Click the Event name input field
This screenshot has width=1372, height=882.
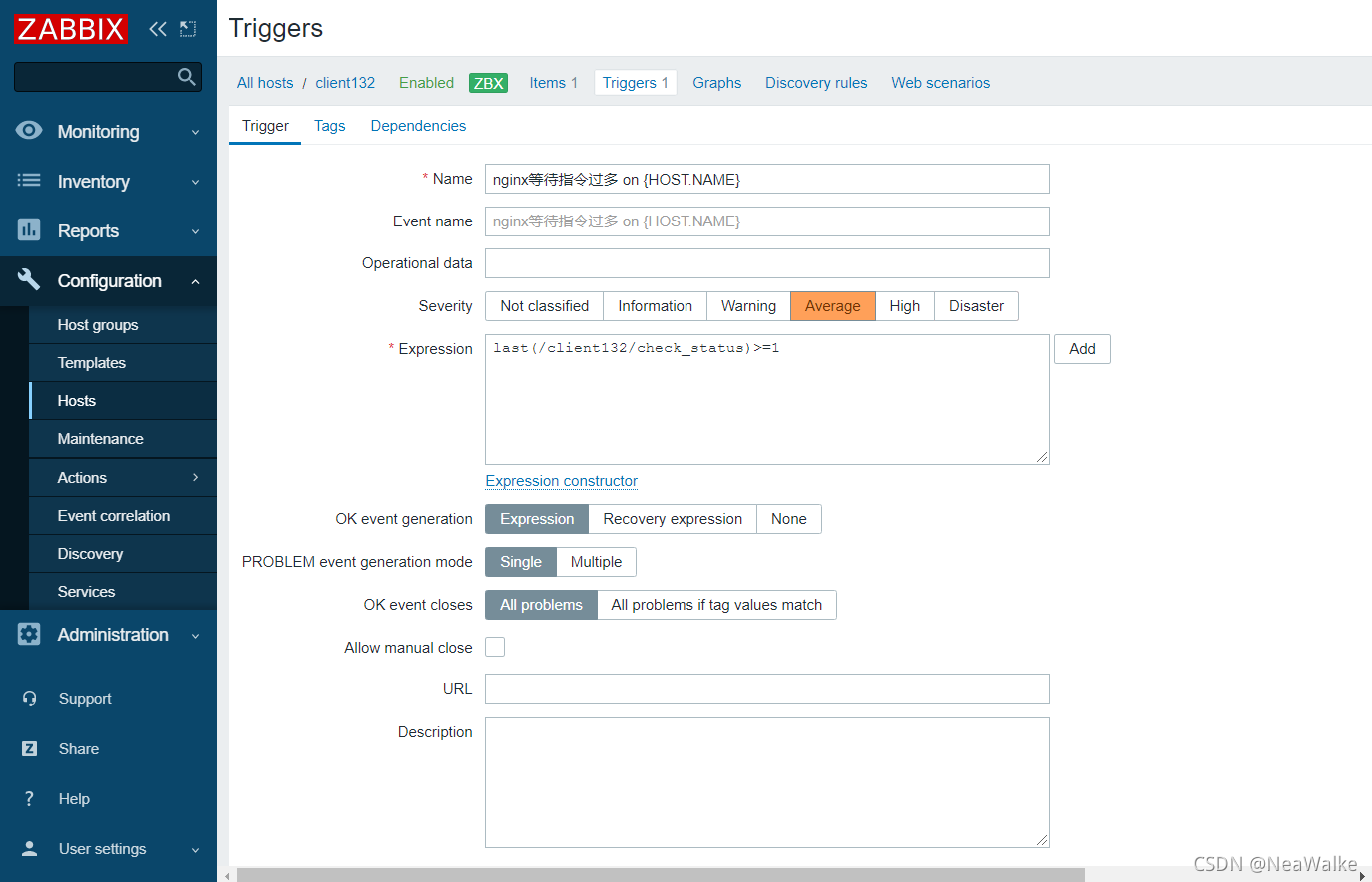pos(767,221)
